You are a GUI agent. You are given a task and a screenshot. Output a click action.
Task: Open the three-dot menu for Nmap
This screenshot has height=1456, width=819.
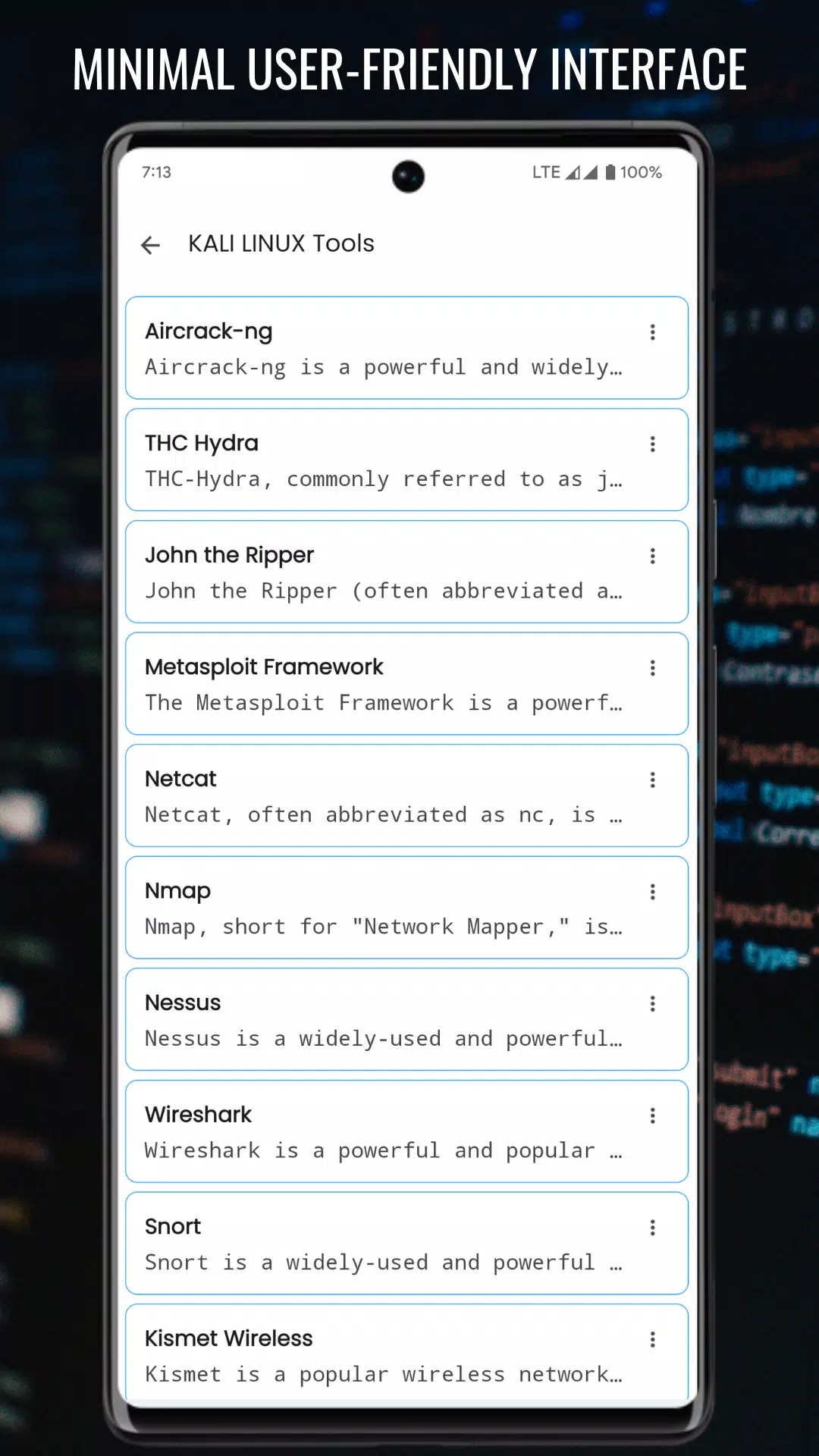tap(652, 892)
